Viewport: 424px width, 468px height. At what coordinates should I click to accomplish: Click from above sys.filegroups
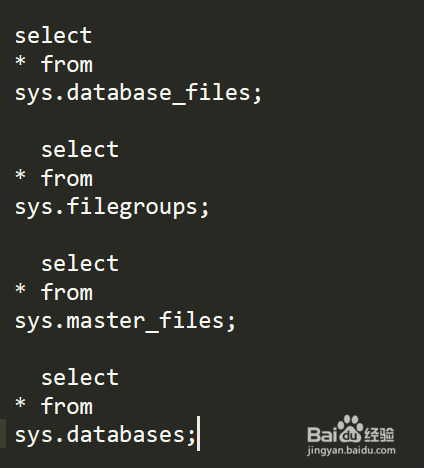(67, 178)
